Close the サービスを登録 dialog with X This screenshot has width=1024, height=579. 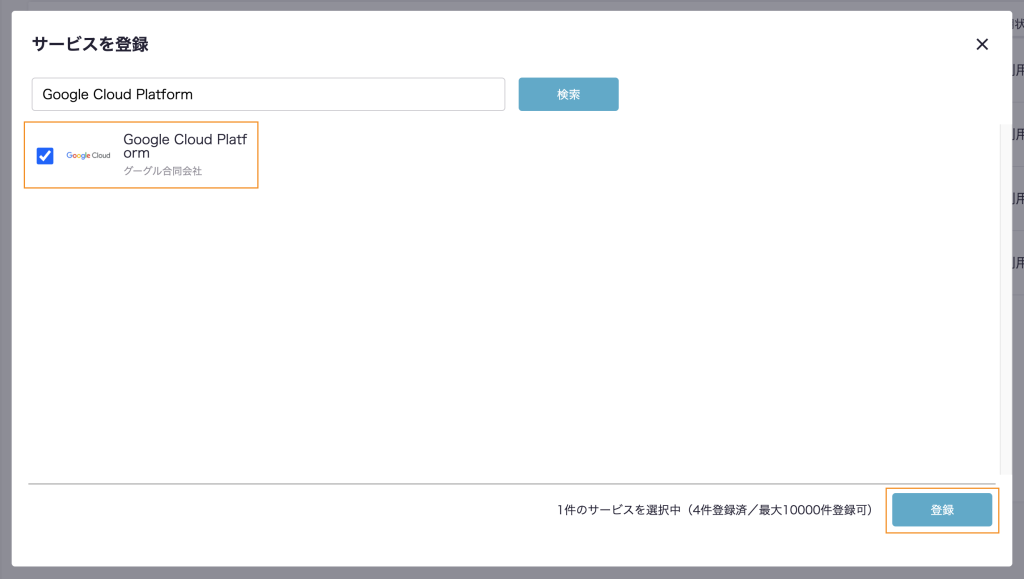(982, 44)
